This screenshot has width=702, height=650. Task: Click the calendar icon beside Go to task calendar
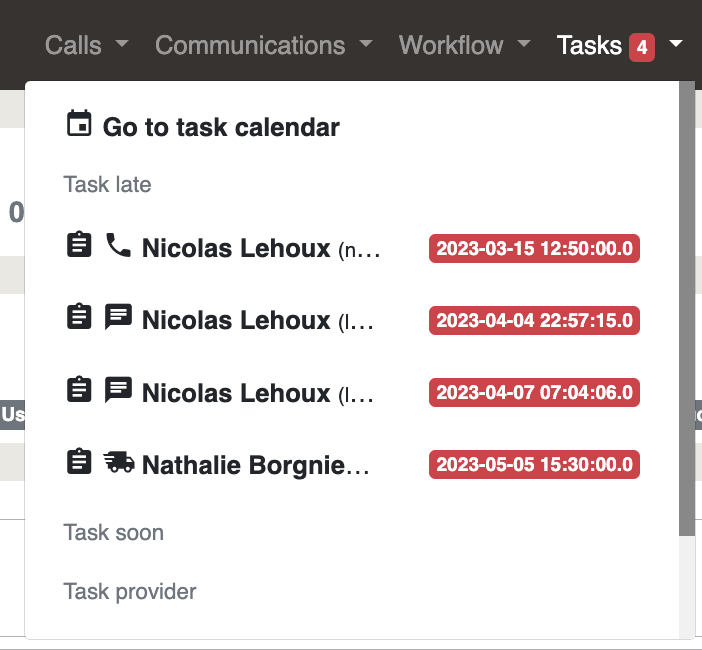(79, 123)
